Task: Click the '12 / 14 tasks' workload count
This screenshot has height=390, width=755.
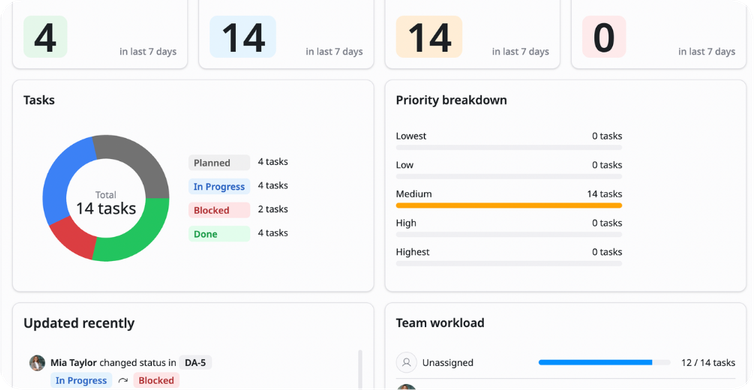Action: pyautogui.click(x=708, y=363)
